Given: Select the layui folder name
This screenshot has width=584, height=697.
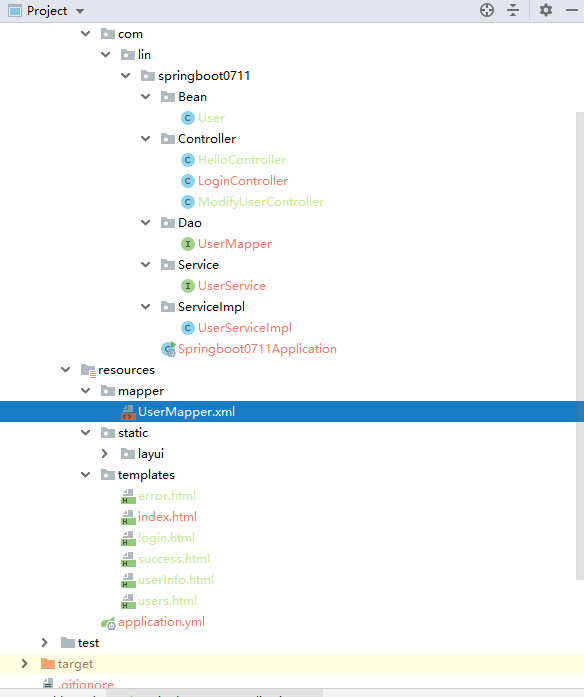Looking at the screenshot, I should coord(151,454).
